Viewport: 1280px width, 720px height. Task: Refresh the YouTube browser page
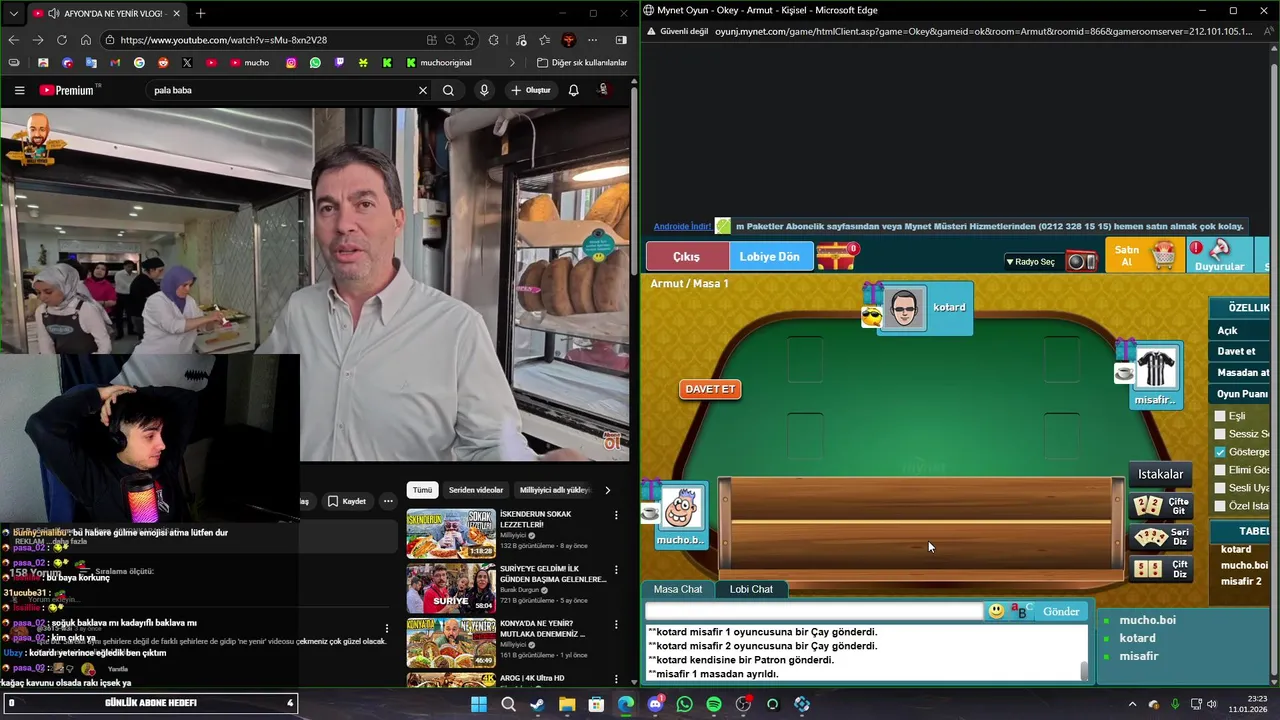coord(62,40)
